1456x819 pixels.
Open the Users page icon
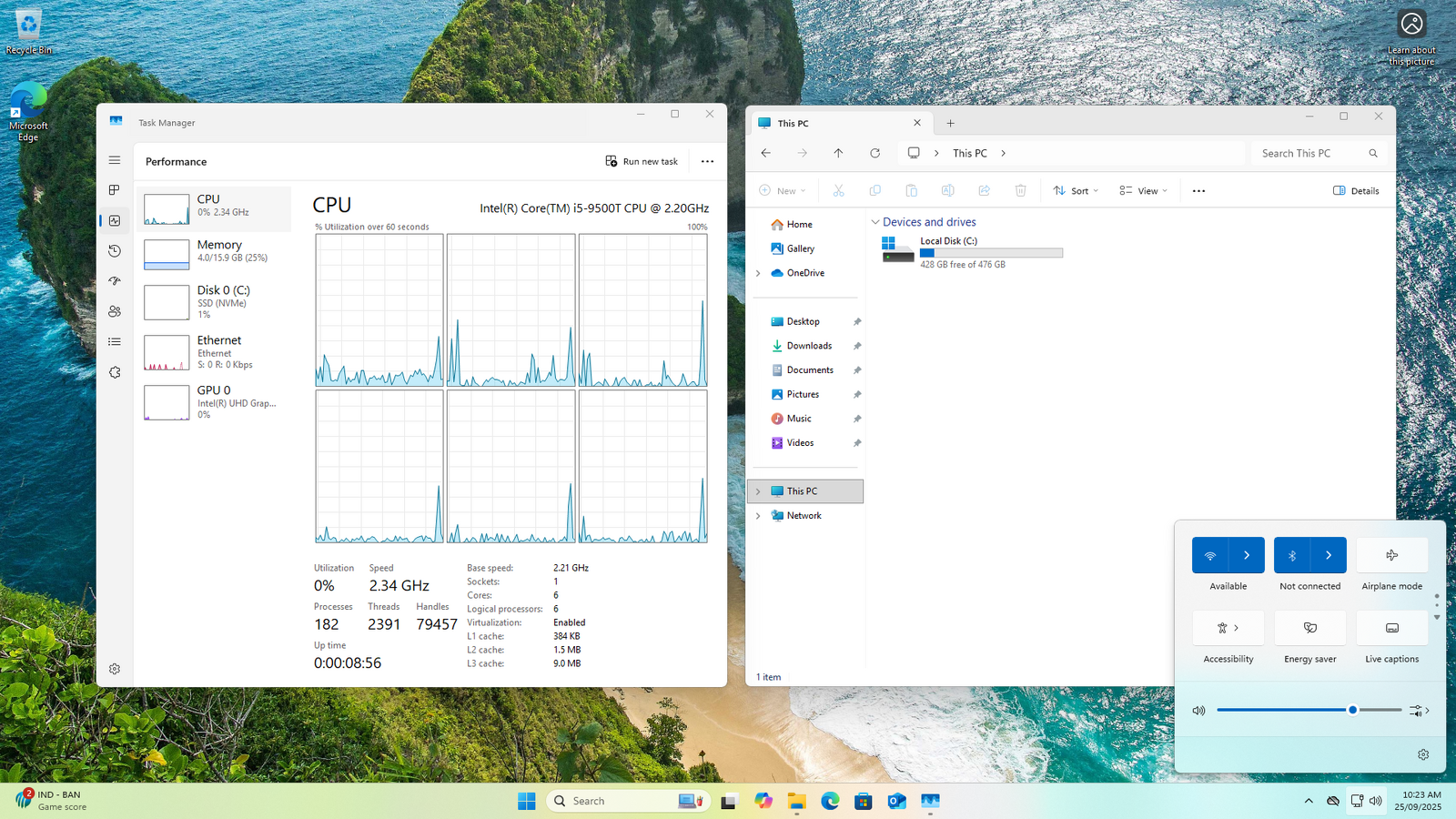pyautogui.click(x=115, y=311)
